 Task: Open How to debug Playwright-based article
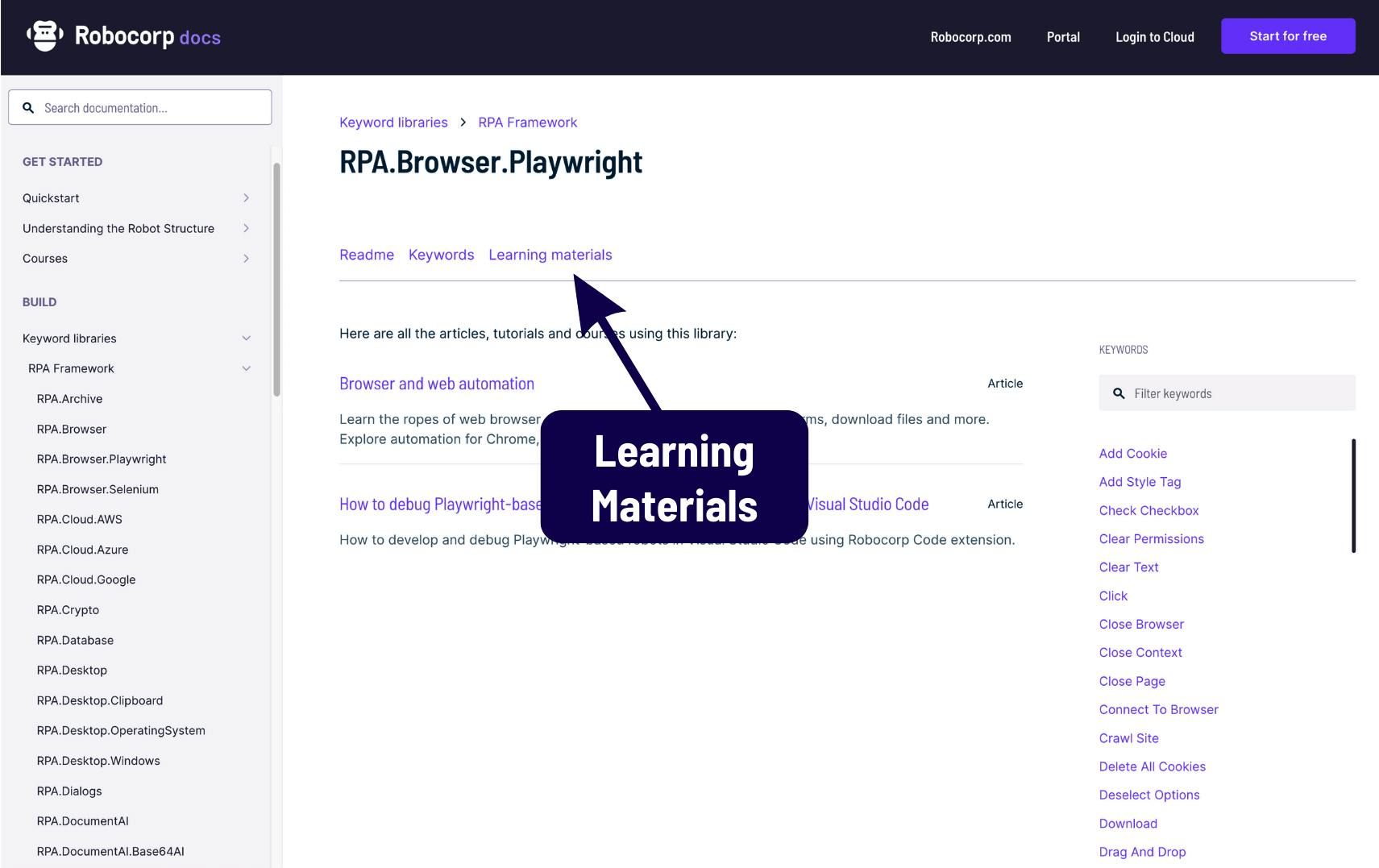(x=440, y=505)
